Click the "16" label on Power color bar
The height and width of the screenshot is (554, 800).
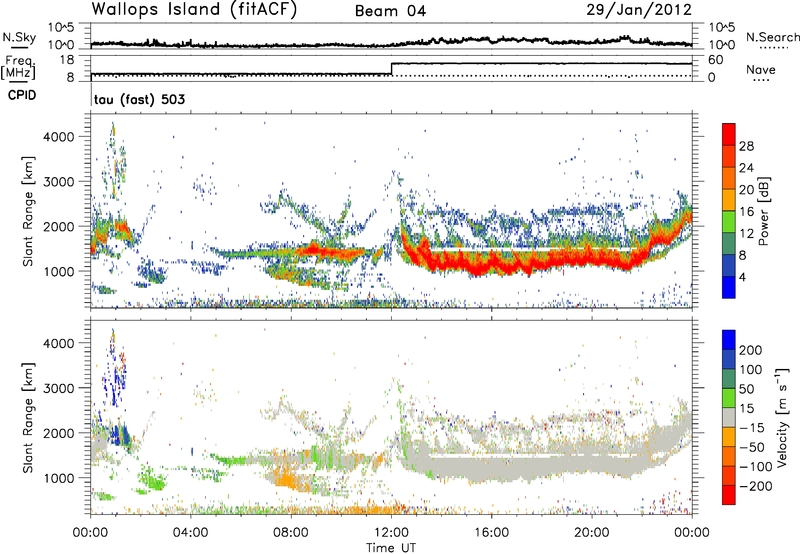click(x=746, y=212)
